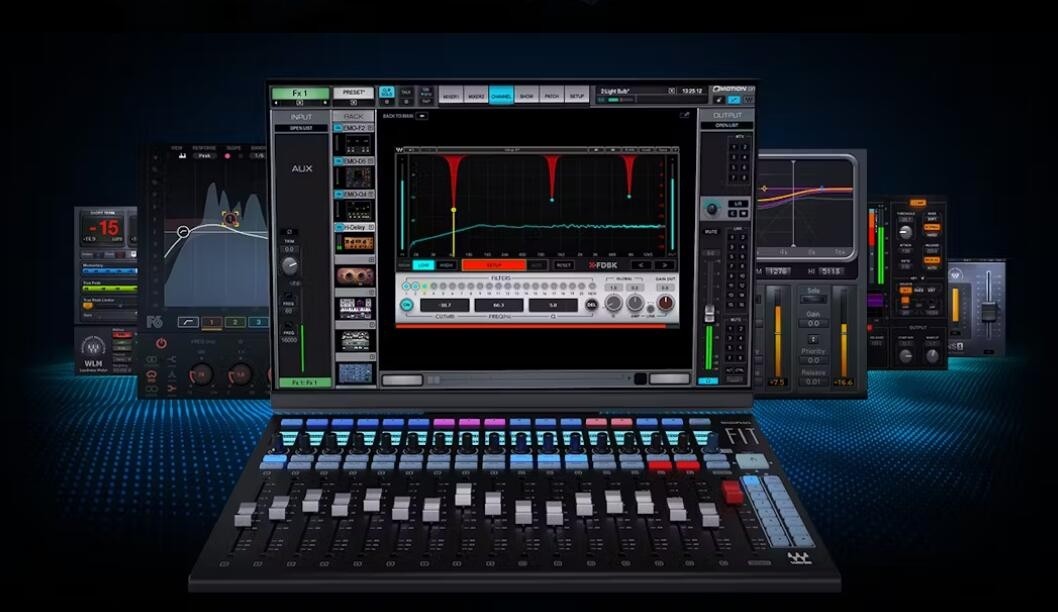Switch to the MIXER2 tab

tap(476, 96)
